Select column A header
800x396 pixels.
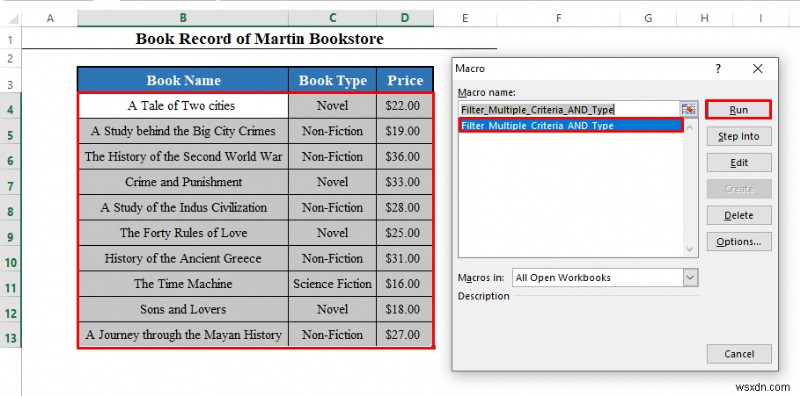(50, 18)
